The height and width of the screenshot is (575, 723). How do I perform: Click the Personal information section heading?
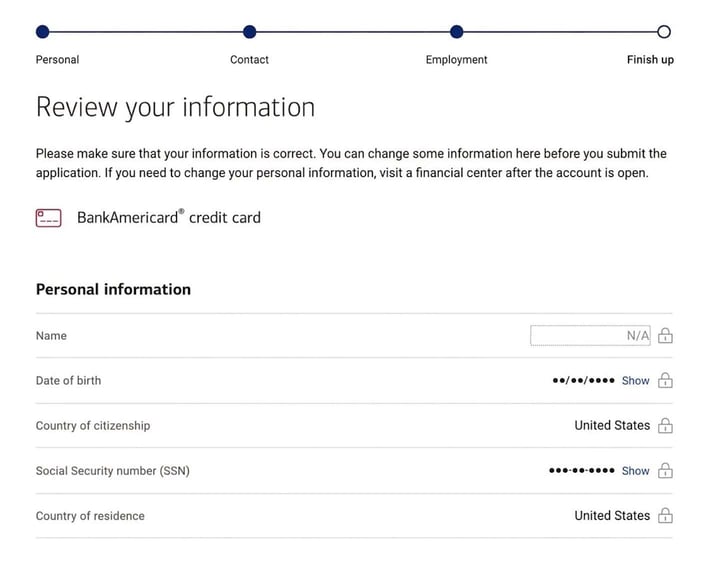[113, 289]
